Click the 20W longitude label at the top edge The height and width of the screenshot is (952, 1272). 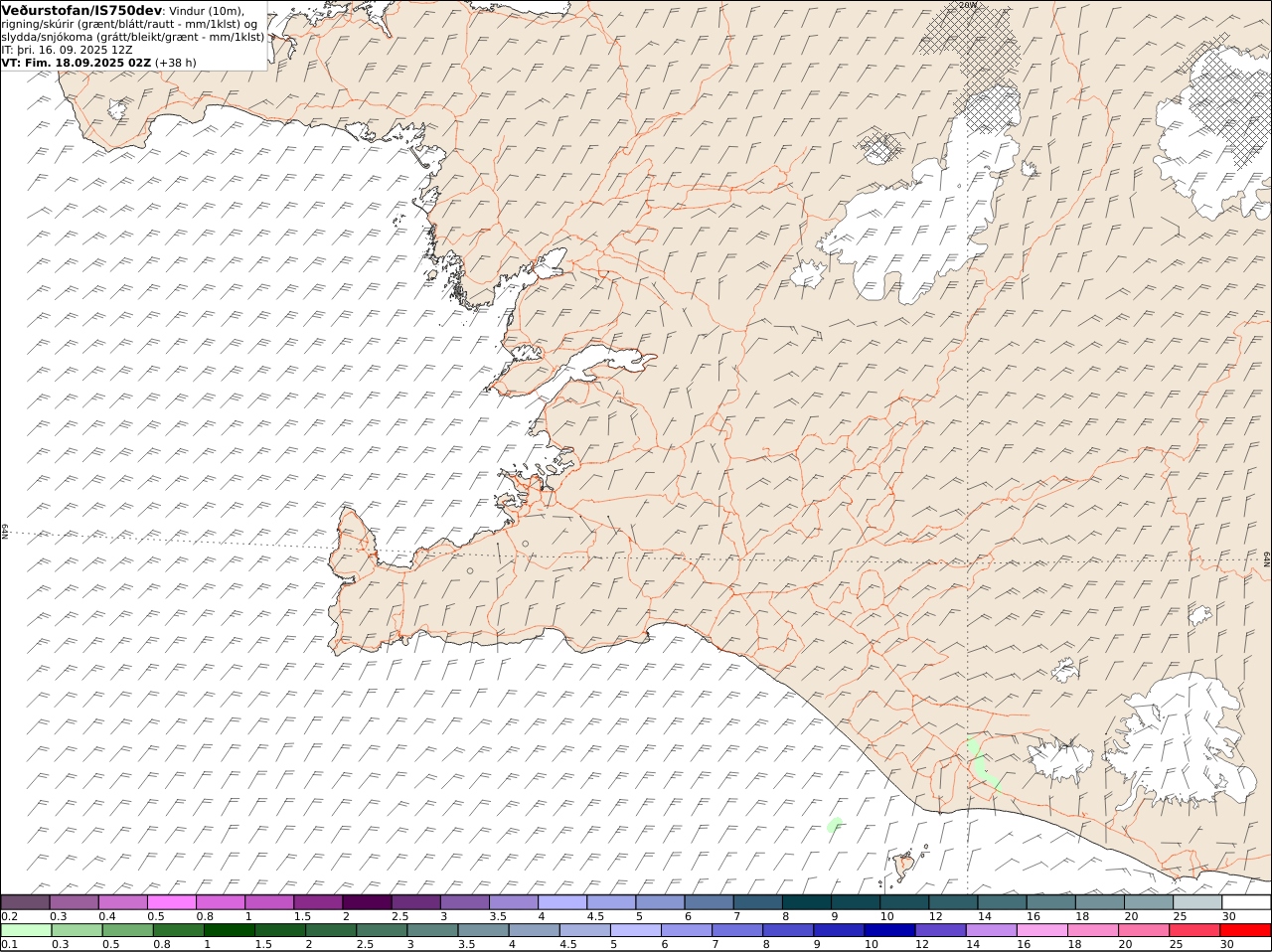968,5
